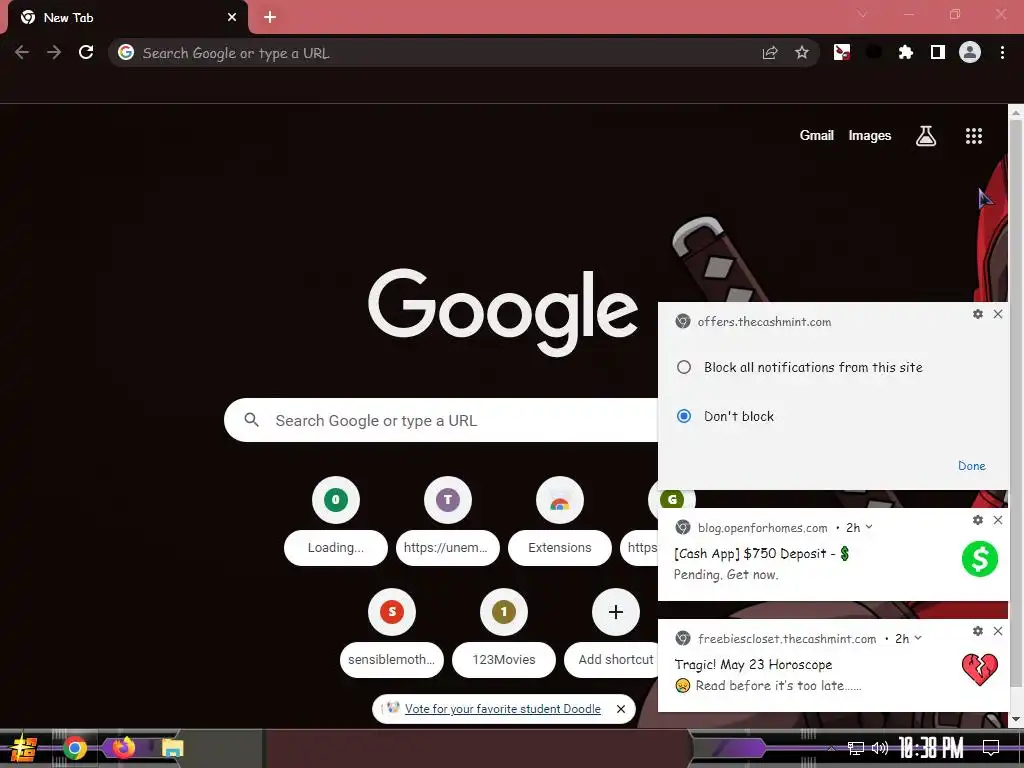Close the New Tab tab
Screen dimensions: 1024x768
point(232,18)
